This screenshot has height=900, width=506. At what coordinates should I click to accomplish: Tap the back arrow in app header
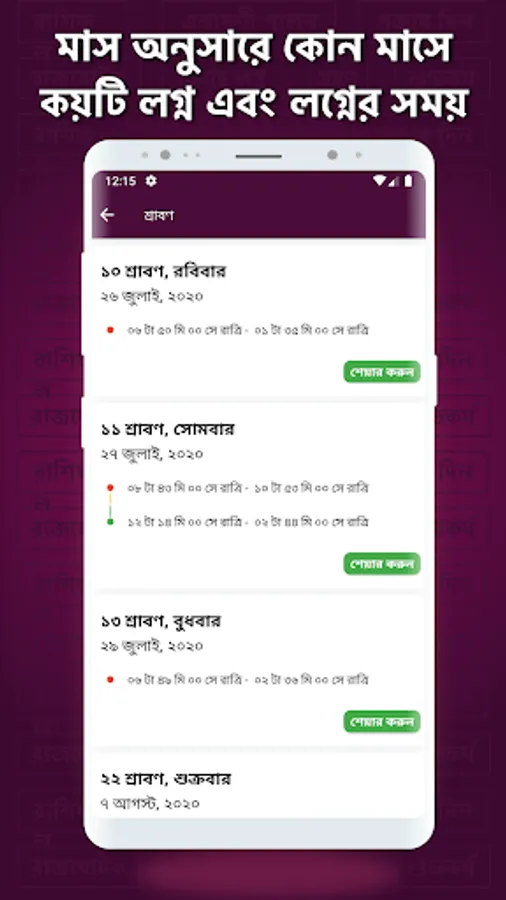[107, 215]
